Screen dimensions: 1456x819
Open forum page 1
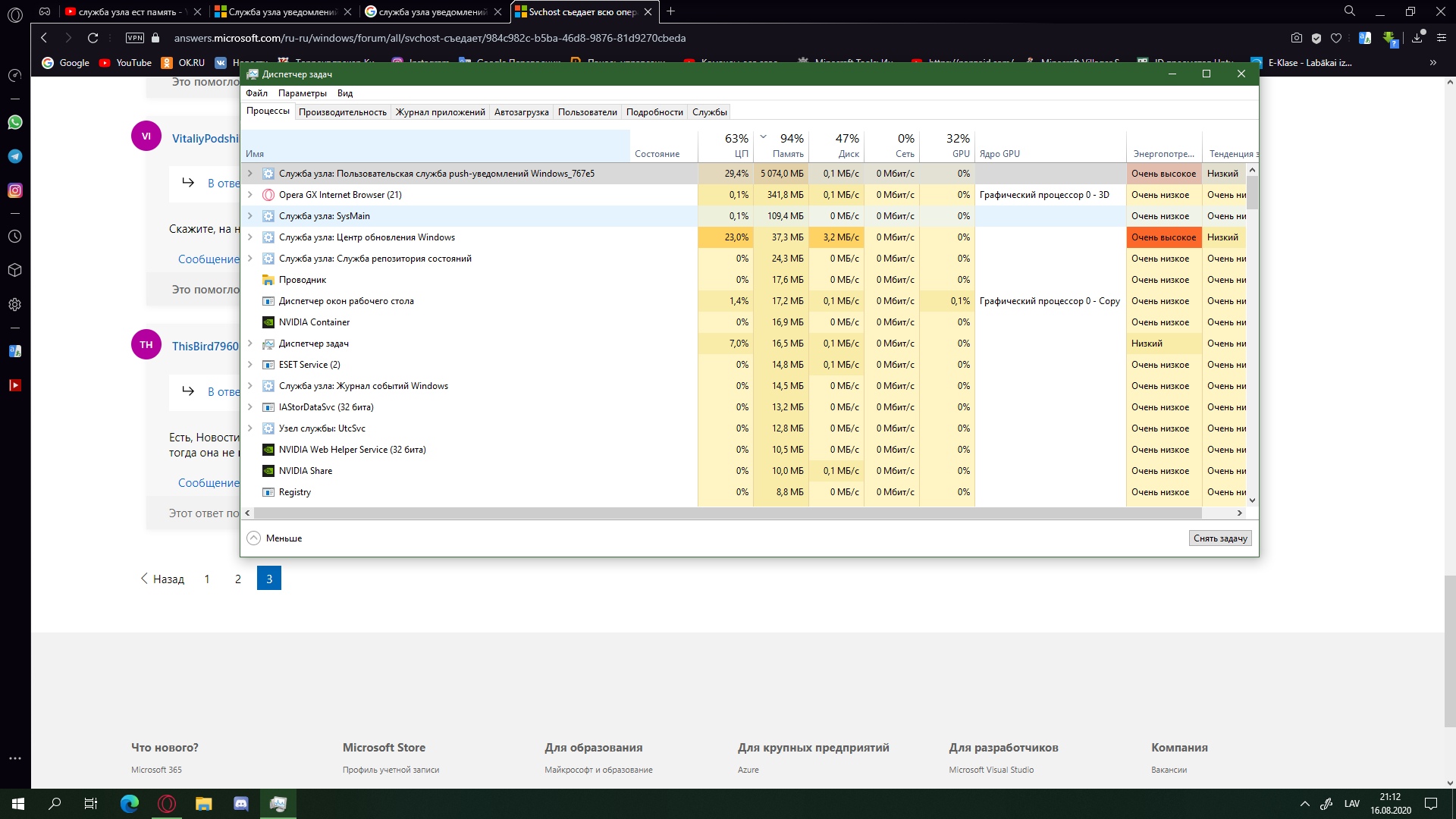[207, 579]
